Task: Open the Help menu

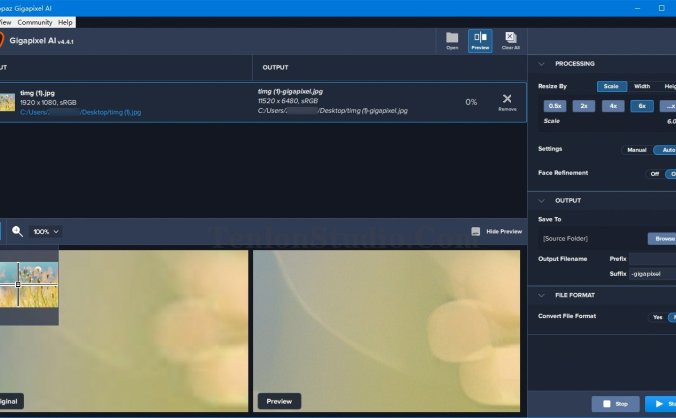Action: tap(65, 22)
